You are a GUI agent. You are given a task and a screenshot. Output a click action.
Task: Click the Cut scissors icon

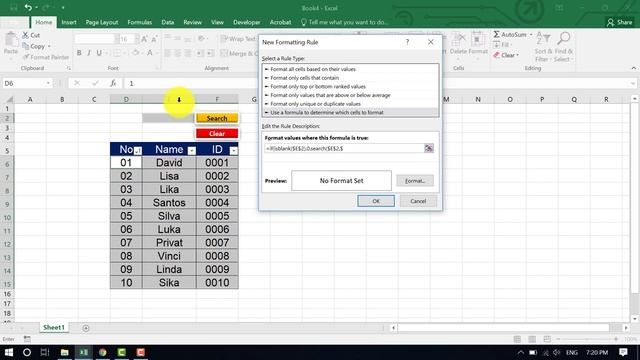25,35
